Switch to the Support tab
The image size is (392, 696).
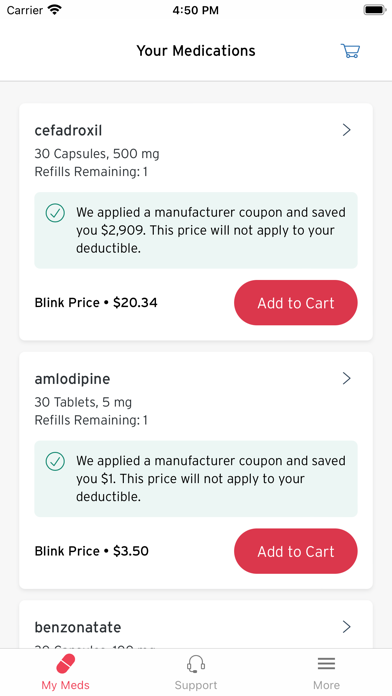pyautogui.click(x=196, y=672)
